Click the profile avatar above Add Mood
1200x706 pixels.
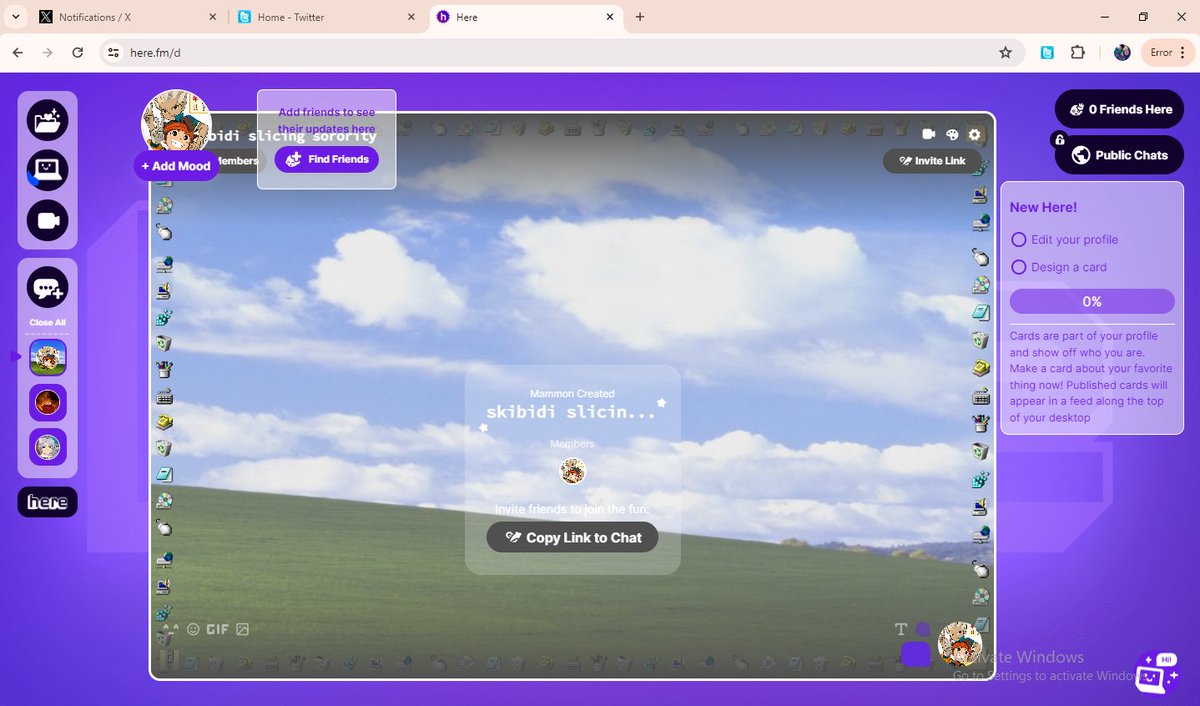pos(176,122)
